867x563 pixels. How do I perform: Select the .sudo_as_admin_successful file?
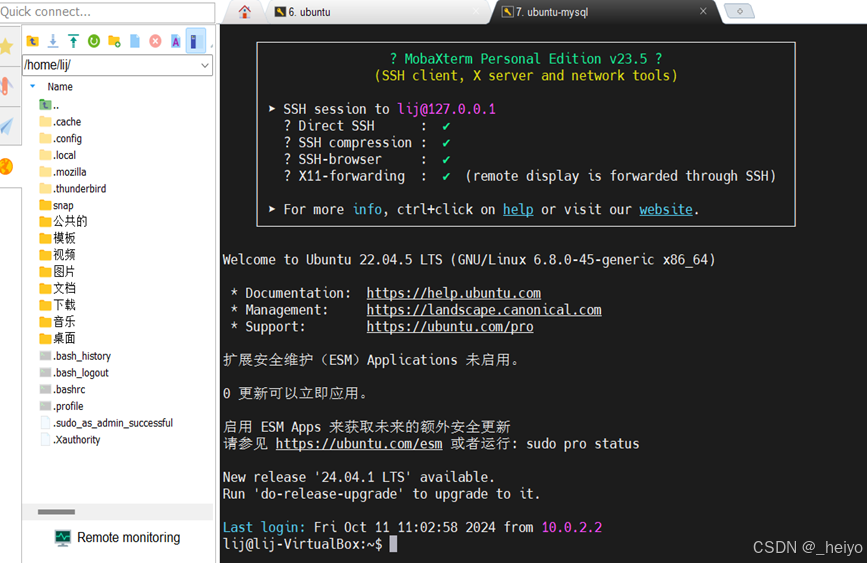click(106, 423)
